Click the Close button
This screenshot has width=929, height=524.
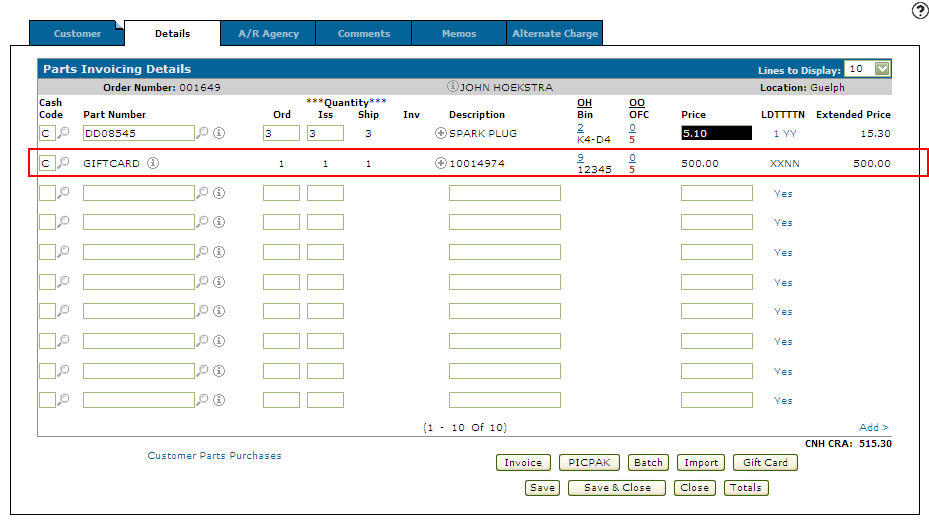pos(694,487)
